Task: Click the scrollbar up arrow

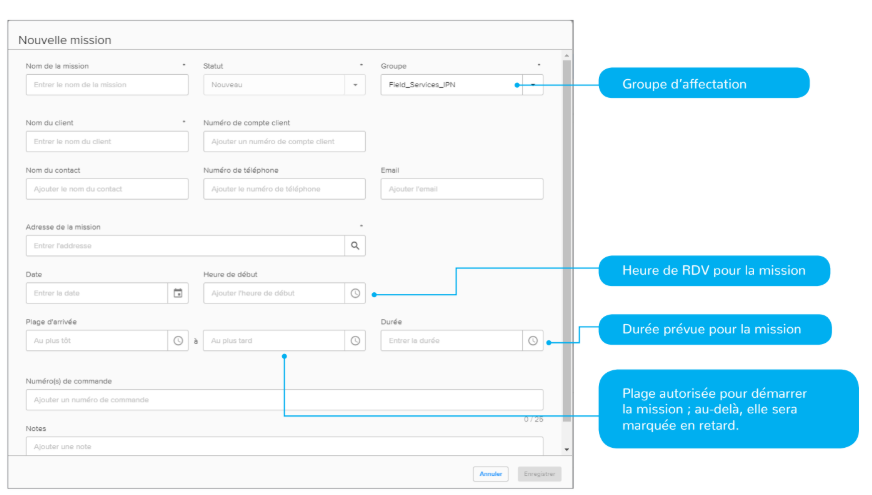Action: coord(567,56)
